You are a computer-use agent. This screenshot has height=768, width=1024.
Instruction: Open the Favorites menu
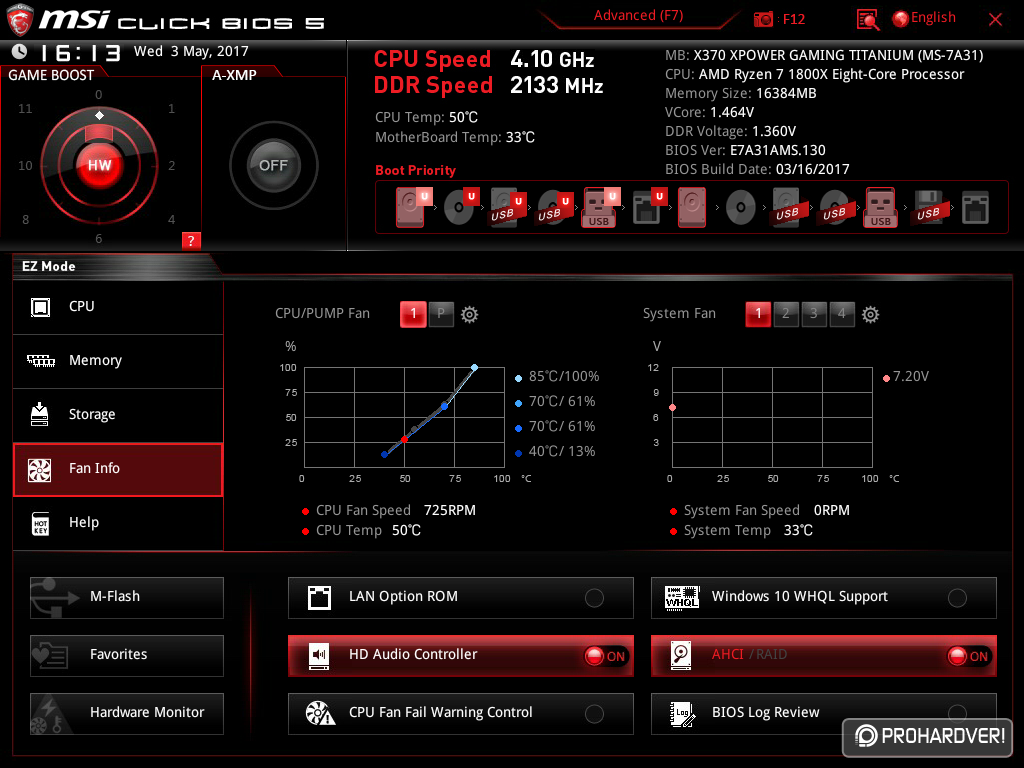pyautogui.click(x=127, y=656)
